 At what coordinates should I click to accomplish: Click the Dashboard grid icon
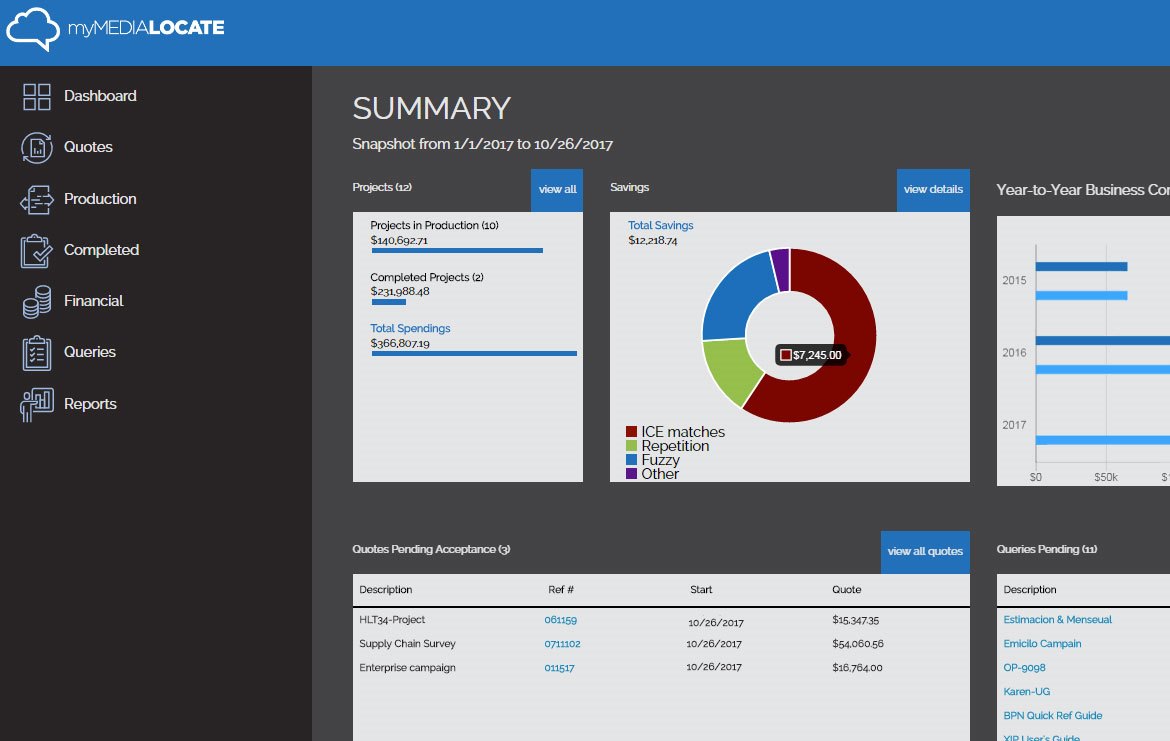37,96
